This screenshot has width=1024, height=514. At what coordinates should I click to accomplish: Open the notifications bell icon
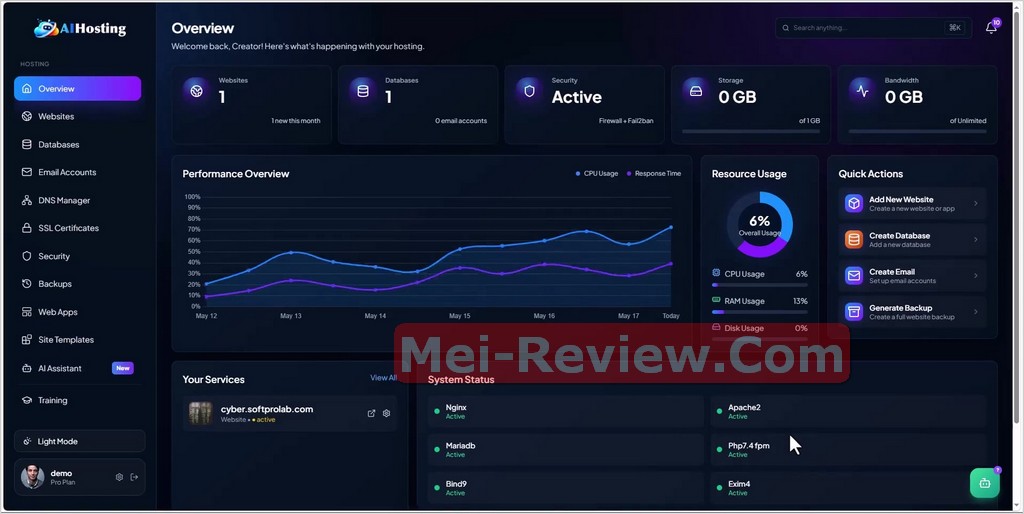pyautogui.click(x=991, y=27)
